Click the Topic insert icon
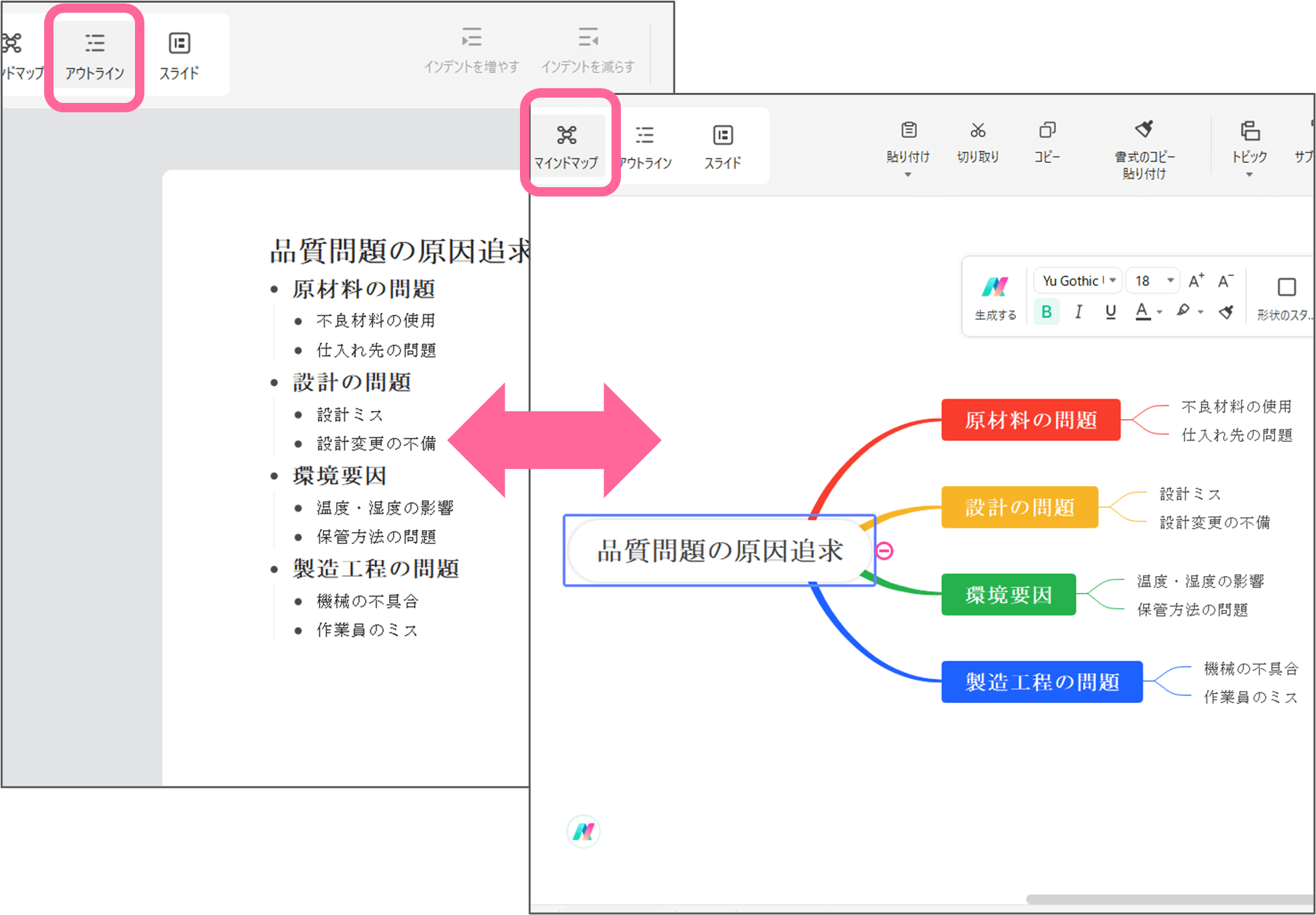 pyautogui.click(x=1249, y=130)
